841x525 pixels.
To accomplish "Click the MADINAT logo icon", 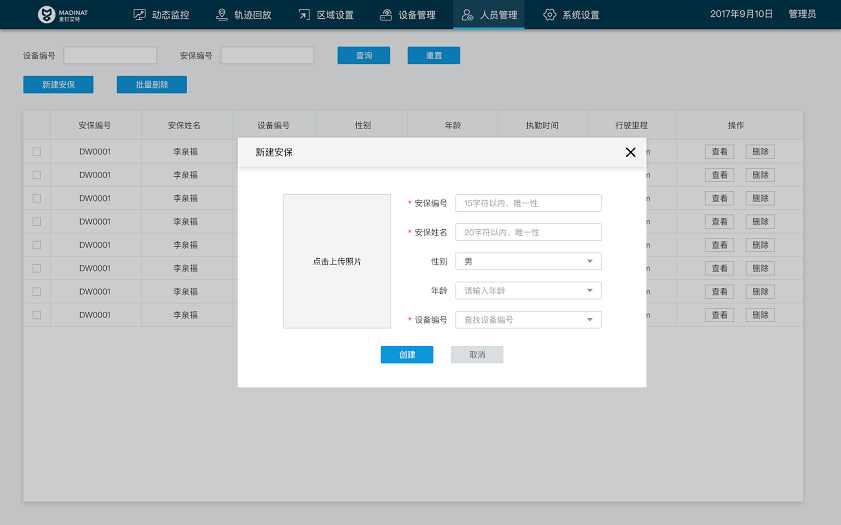I will [x=46, y=15].
